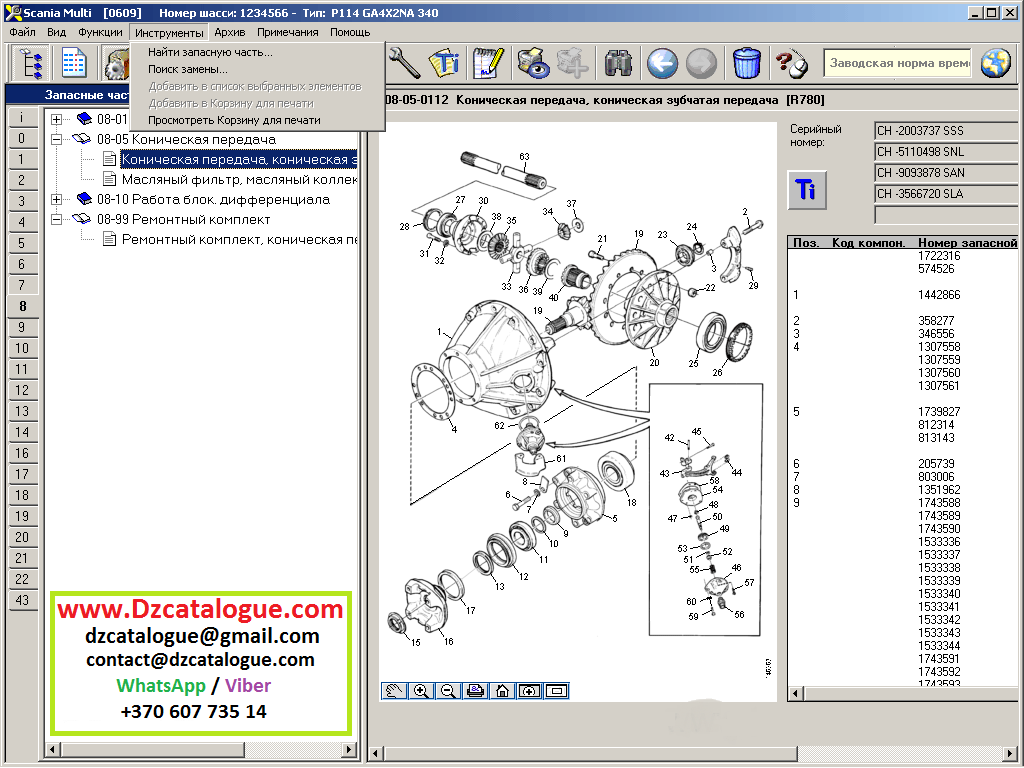The width and height of the screenshot is (1024, 768).
Task: Open the Файл menu
Action: click(22, 32)
